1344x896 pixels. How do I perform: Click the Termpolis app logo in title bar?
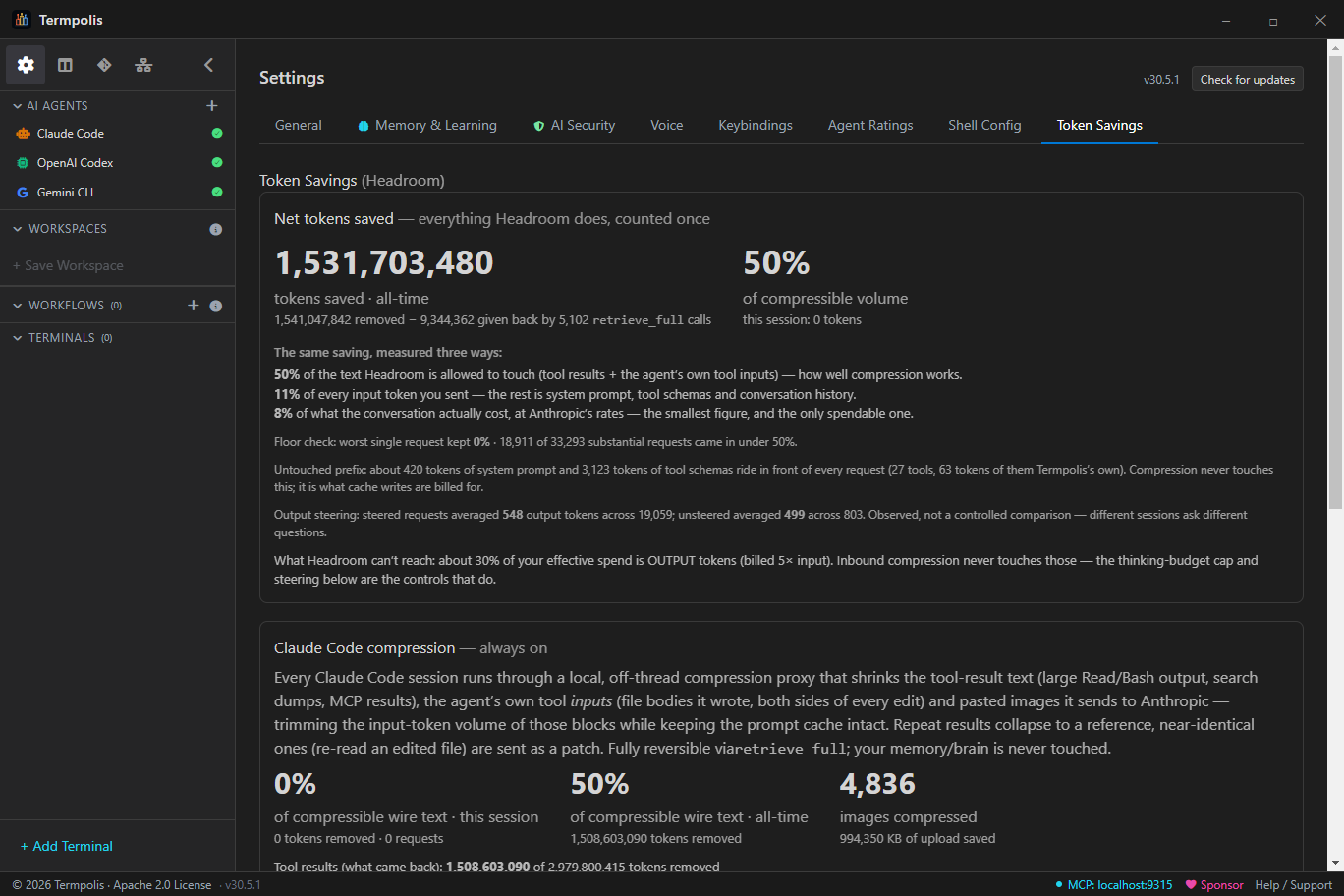tap(22, 20)
